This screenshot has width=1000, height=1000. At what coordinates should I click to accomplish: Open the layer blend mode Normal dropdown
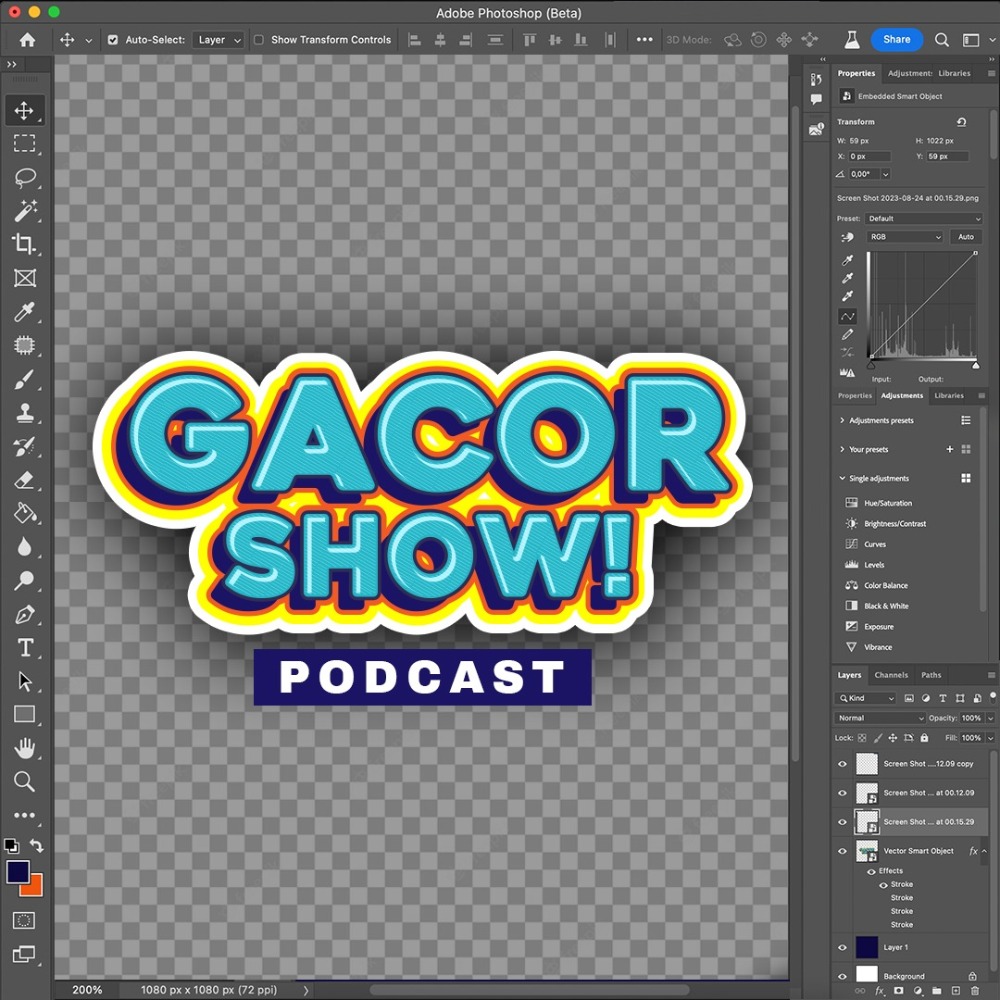click(x=881, y=718)
